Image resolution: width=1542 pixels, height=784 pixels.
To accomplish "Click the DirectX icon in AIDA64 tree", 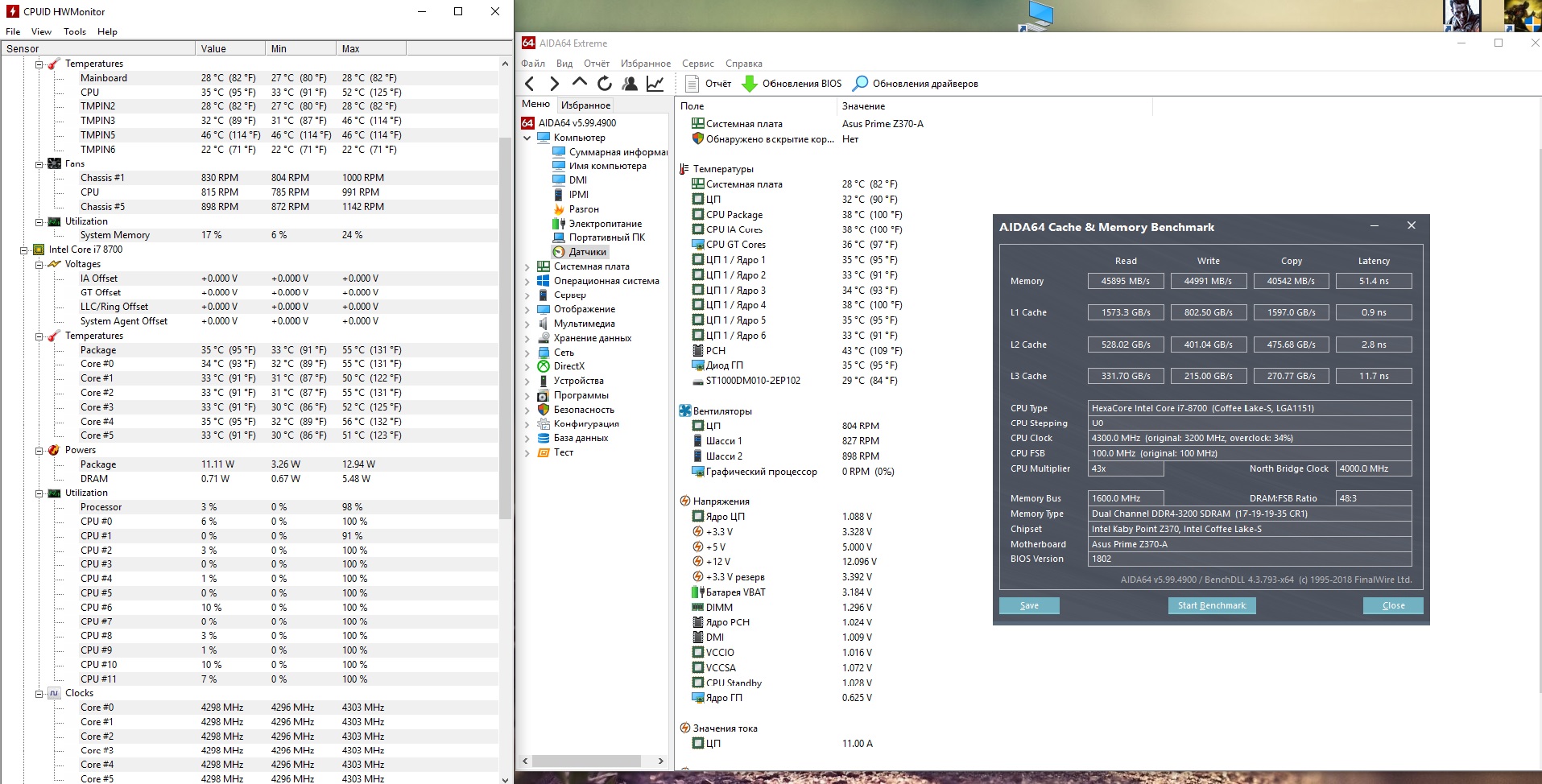I will 544,366.
